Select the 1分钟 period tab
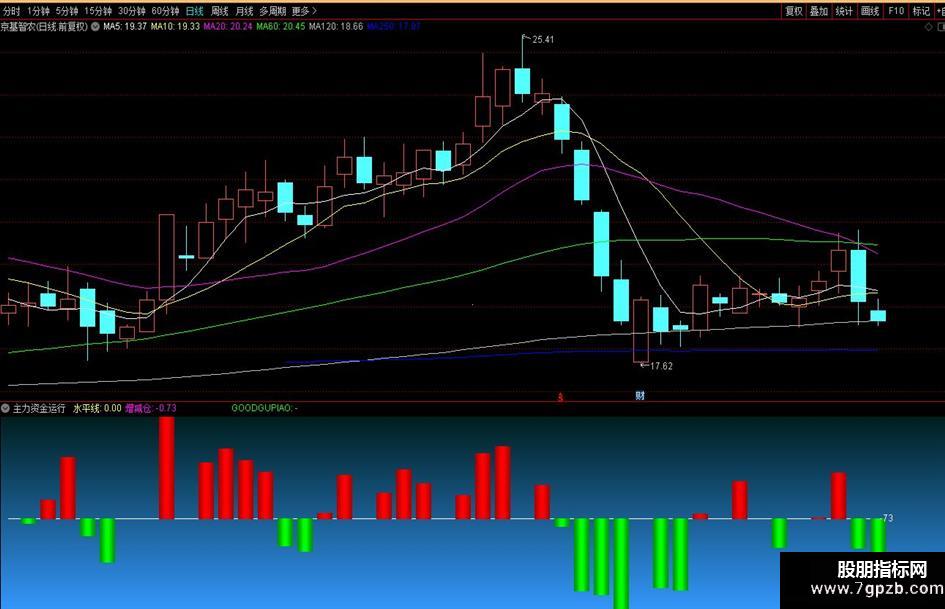Screen dimensions: 945x609 pos(39,11)
